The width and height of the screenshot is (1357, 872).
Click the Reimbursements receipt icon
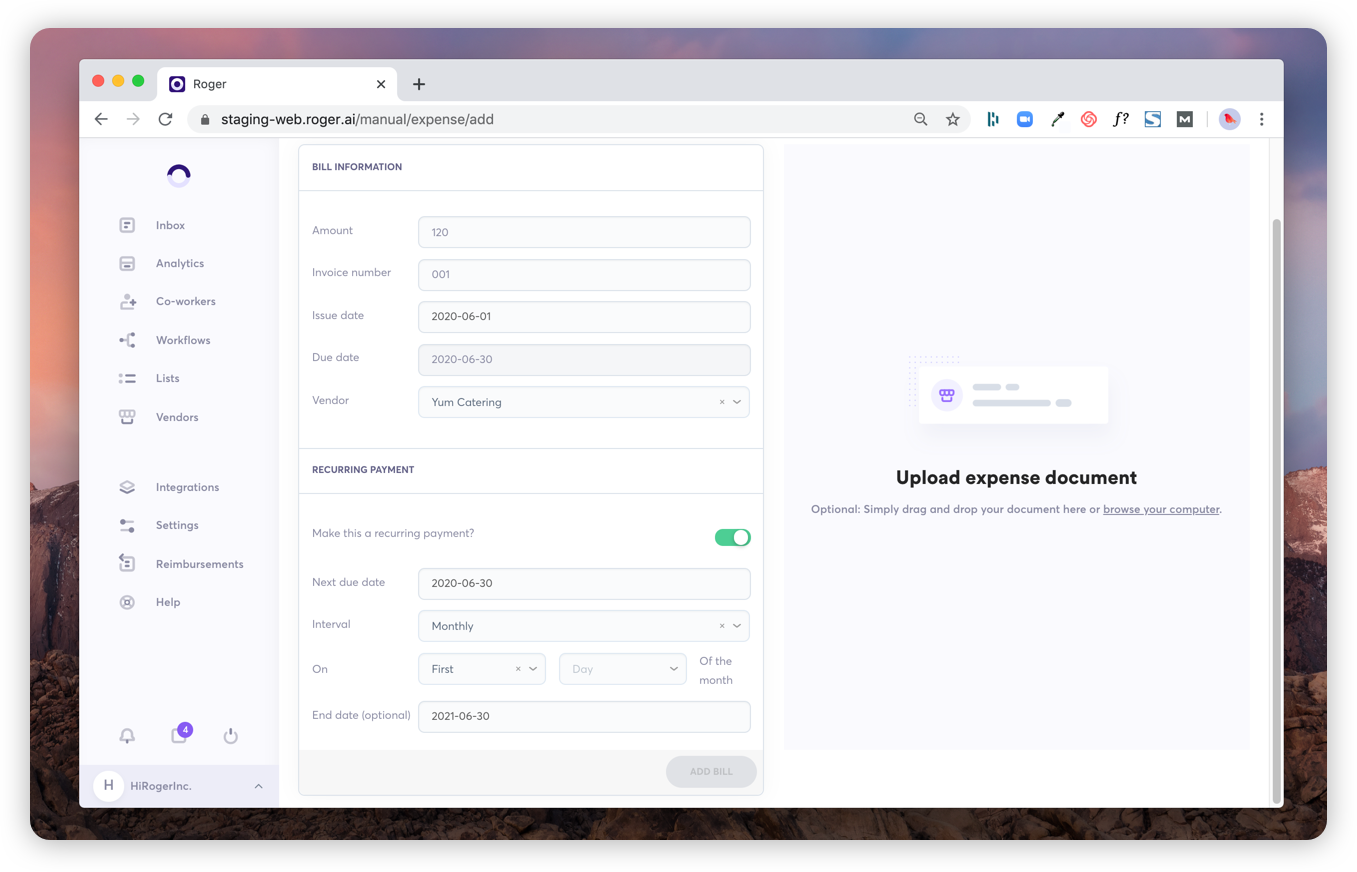(x=127, y=564)
